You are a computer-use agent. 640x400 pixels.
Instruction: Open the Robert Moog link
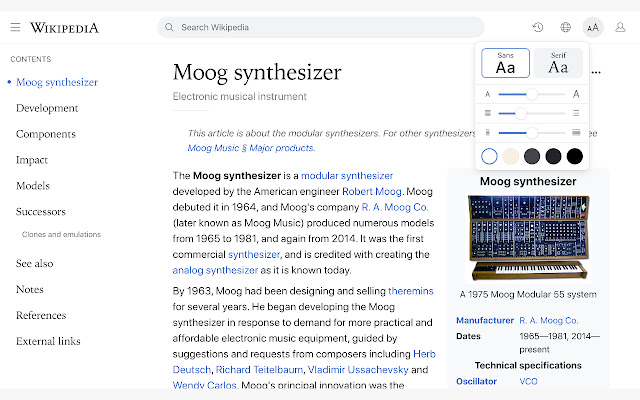point(372,190)
